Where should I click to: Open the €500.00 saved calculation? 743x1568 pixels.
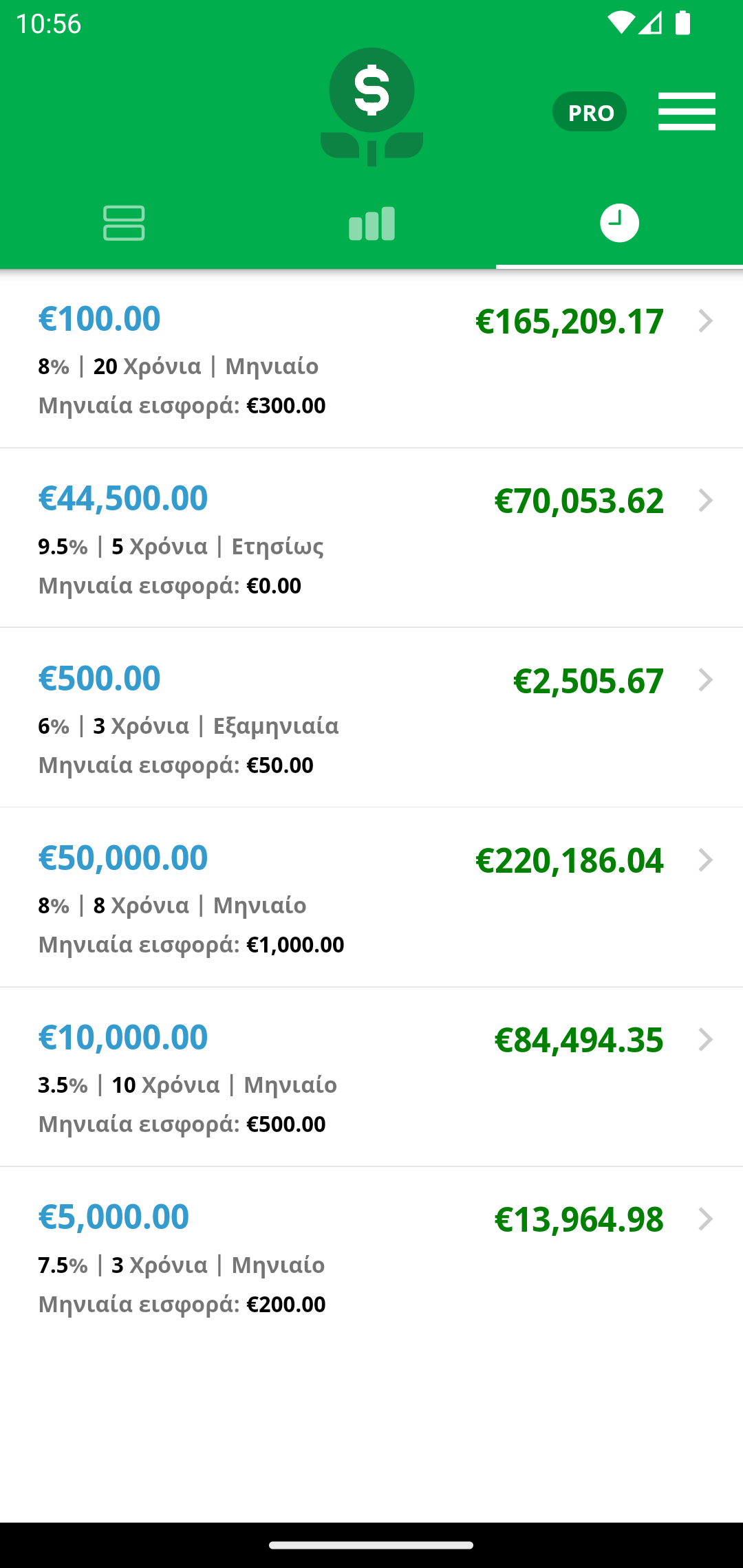(371, 717)
